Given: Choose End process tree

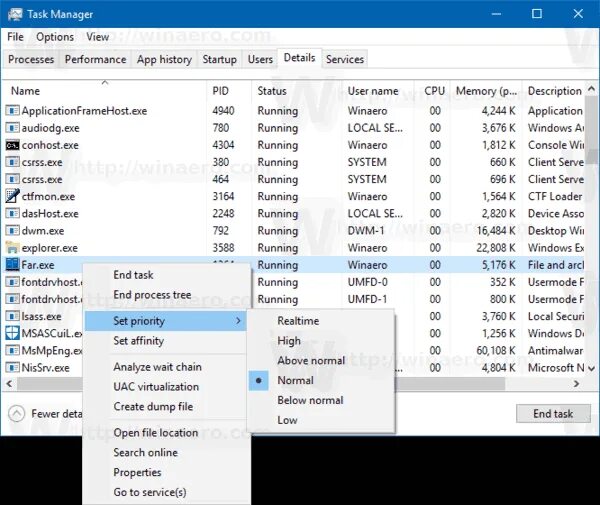Looking at the screenshot, I should point(165,295).
